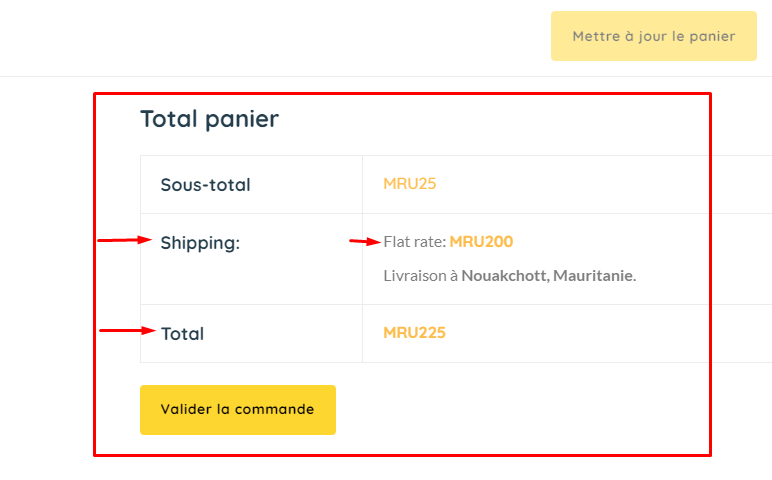Click Mettre à jour le panier button
772x480 pixels.
click(653, 36)
